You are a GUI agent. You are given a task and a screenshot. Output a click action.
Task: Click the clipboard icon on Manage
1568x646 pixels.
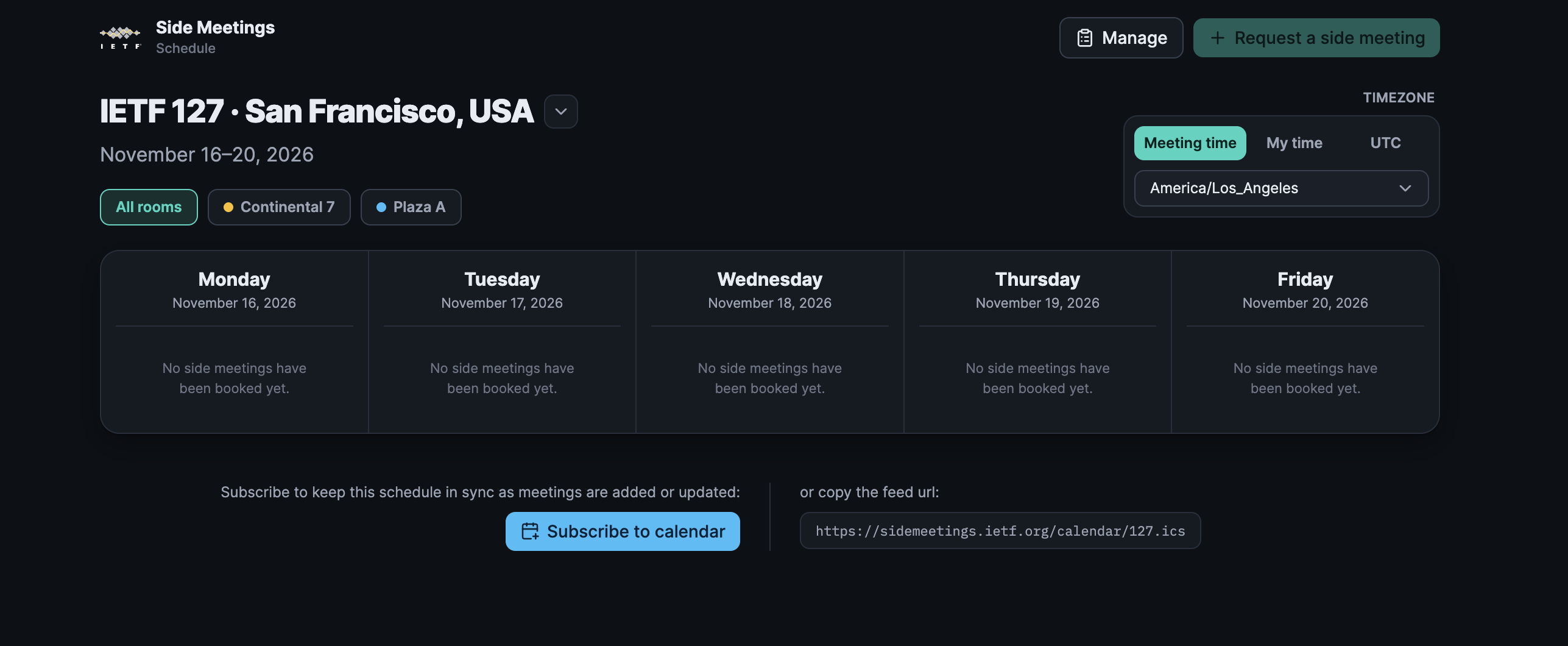(1085, 38)
